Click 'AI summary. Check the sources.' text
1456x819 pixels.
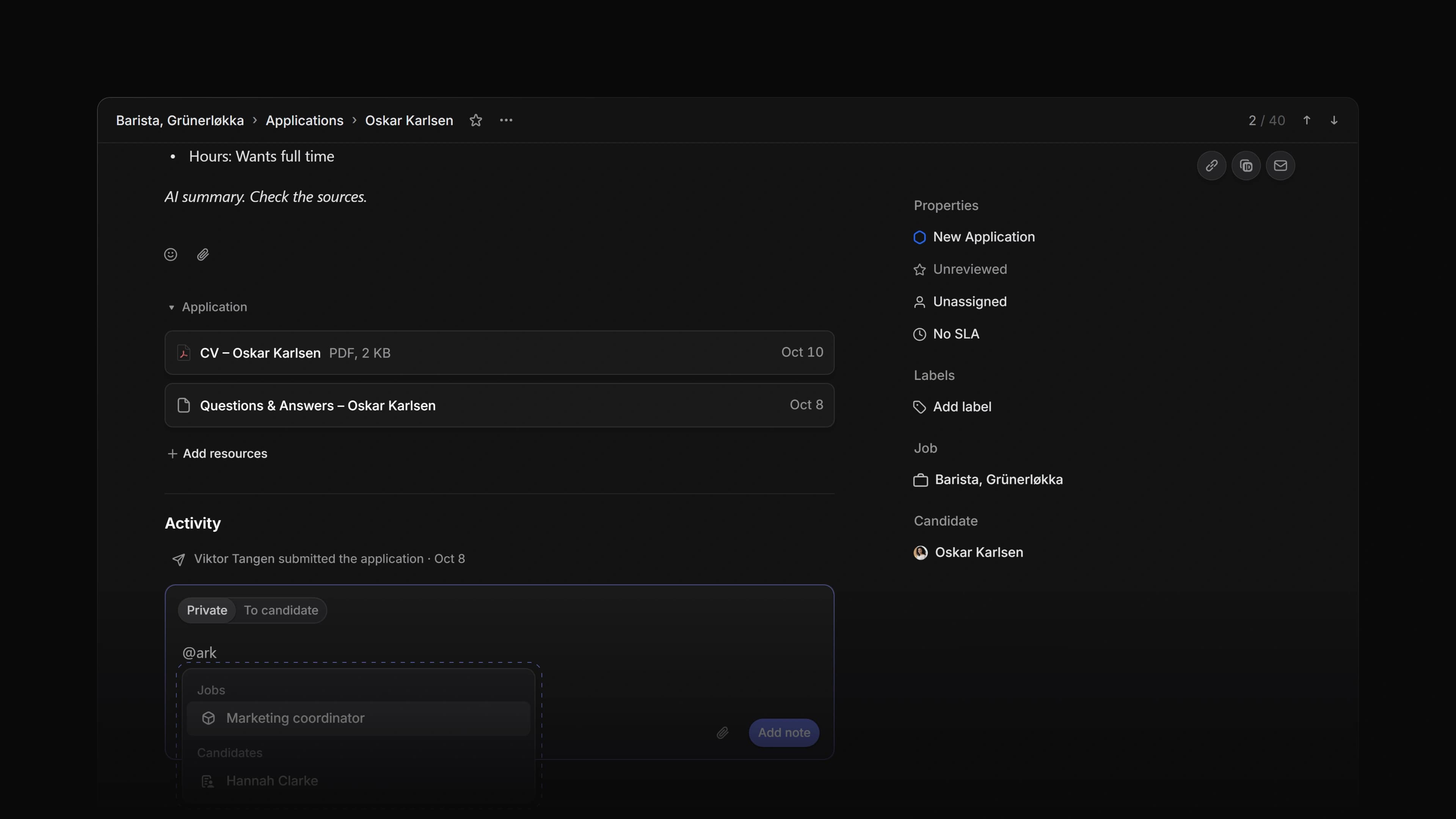266,197
